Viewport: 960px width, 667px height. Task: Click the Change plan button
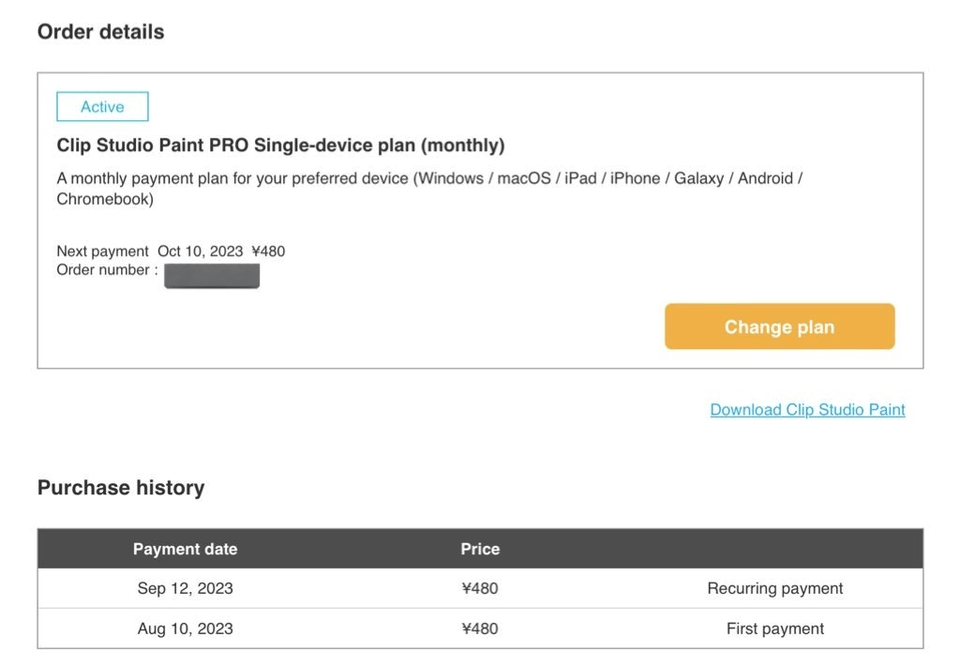tap(779, 327)
